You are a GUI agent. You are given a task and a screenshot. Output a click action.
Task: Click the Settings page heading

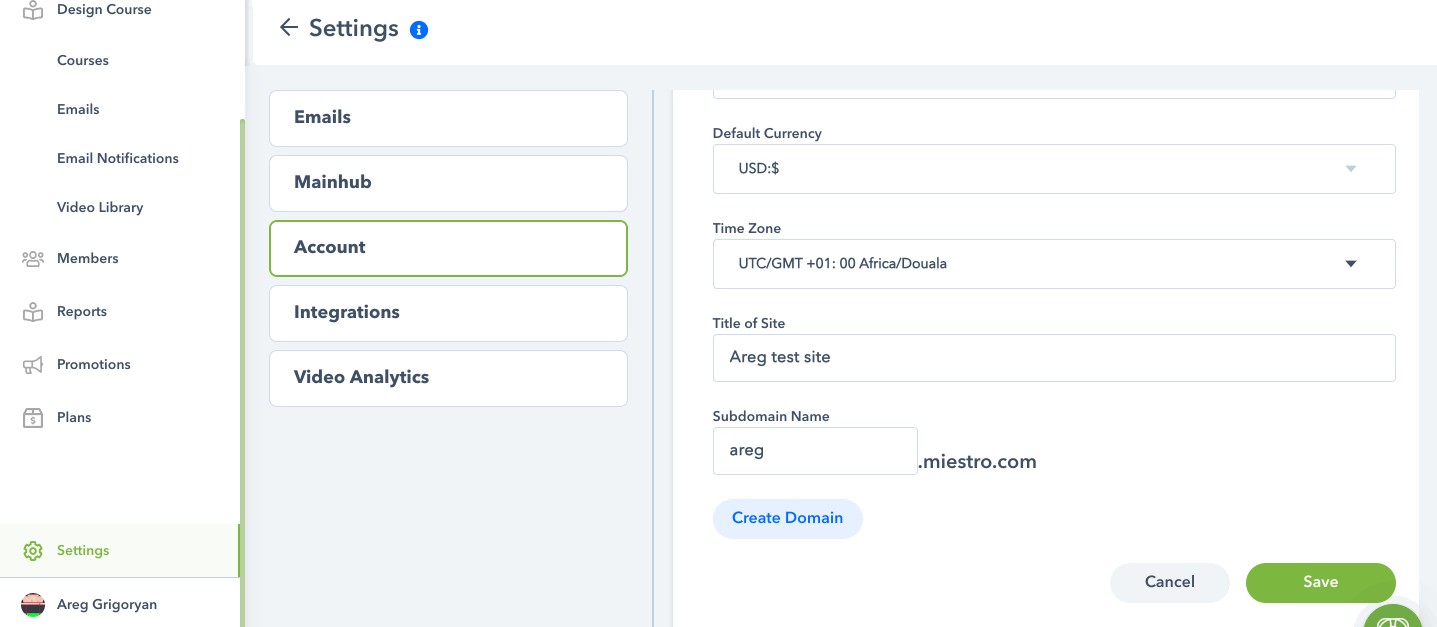click(354, 29)
